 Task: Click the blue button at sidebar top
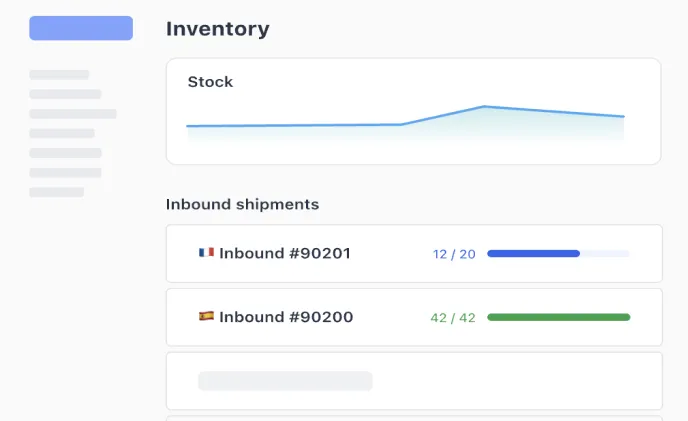point(81,28)
